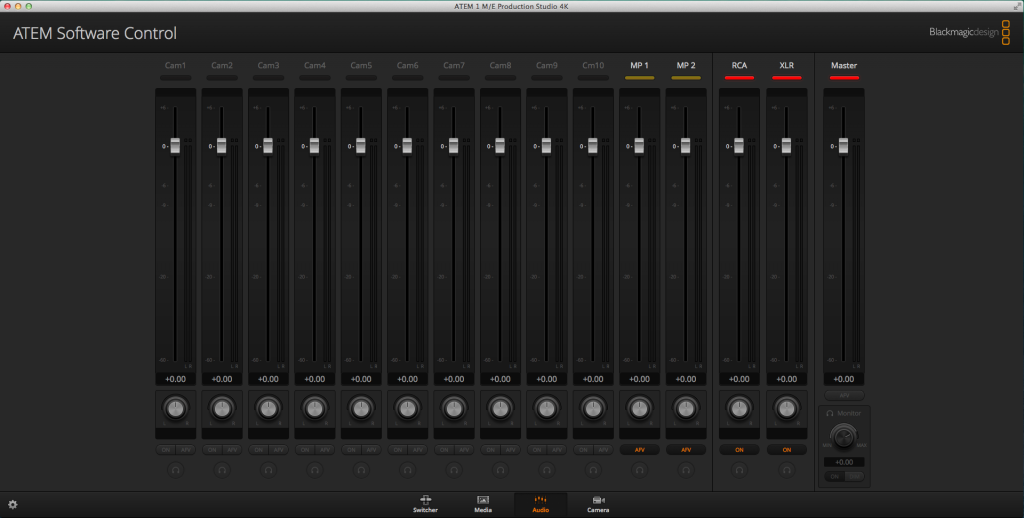Toggle AFV on MP 1 channel
Screen dimensions: 1024x518
coord(639,449)
